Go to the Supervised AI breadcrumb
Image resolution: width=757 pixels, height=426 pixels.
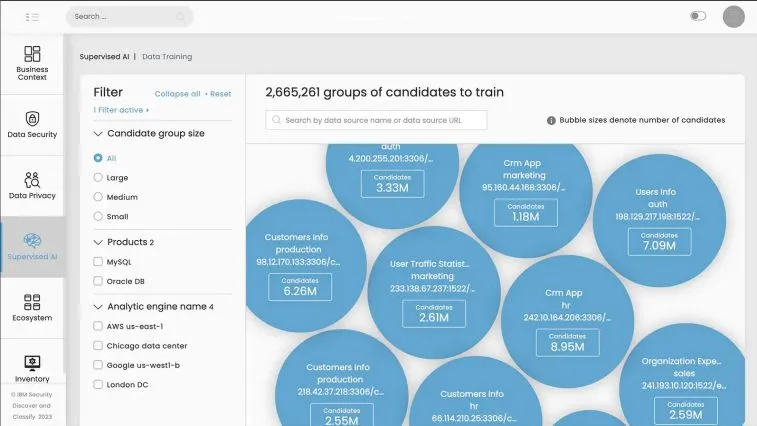104,57
